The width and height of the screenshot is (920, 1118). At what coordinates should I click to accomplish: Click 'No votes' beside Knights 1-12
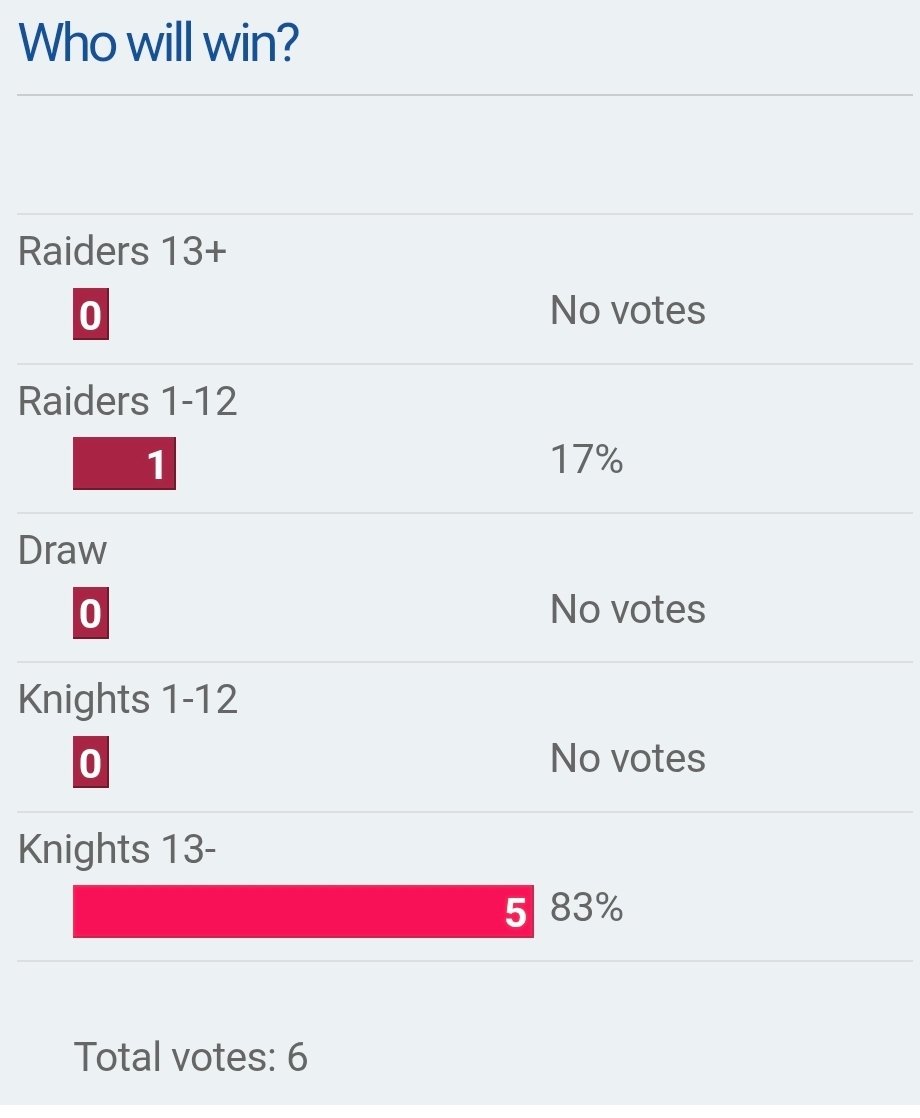(628, 758)
